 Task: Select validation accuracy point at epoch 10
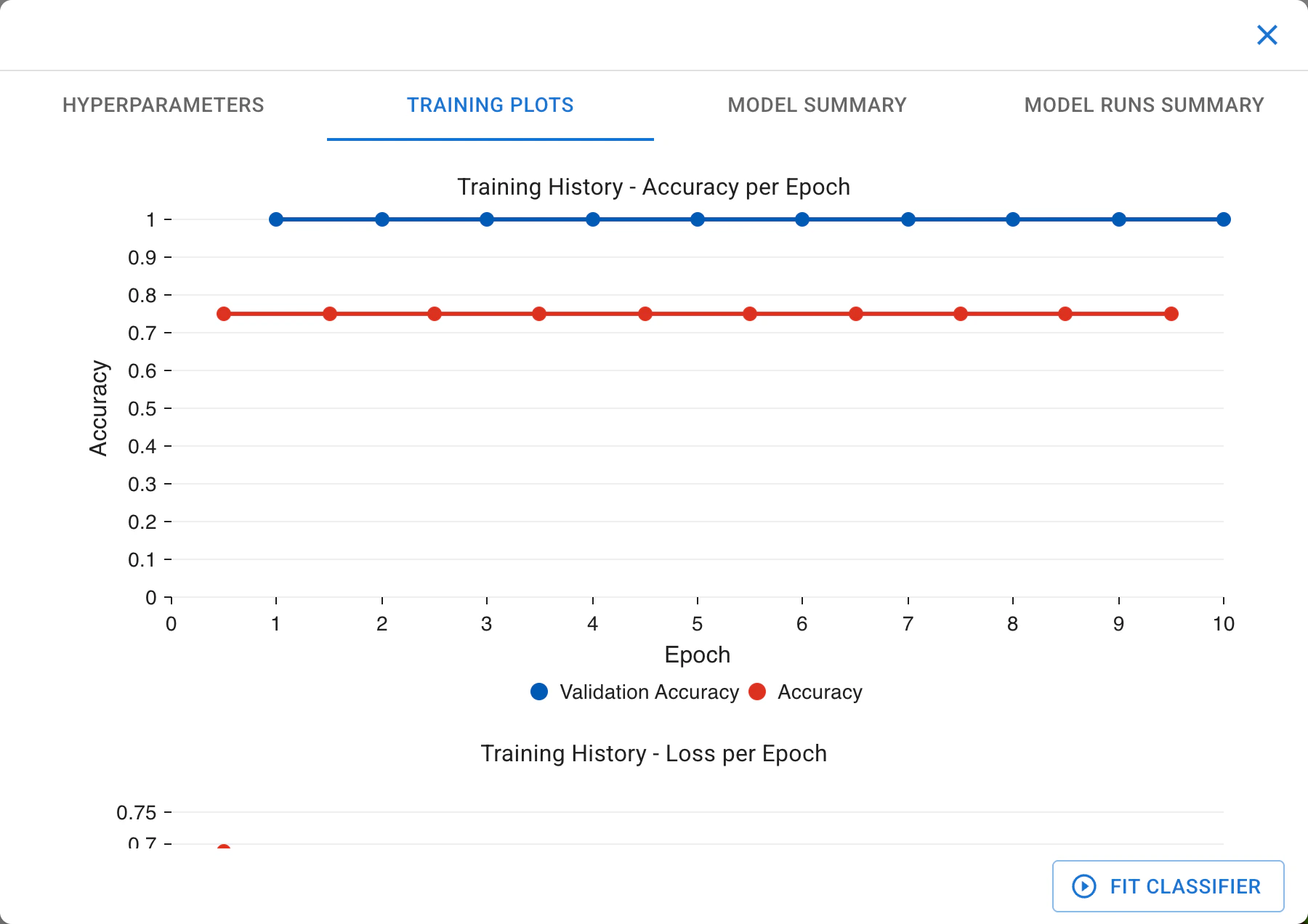(1224, 219)
